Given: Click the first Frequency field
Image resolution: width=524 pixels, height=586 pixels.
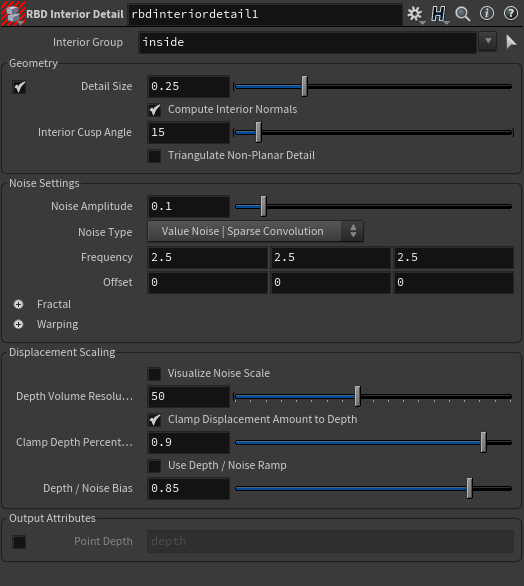Looking at the screenshot, I should 207,257.
